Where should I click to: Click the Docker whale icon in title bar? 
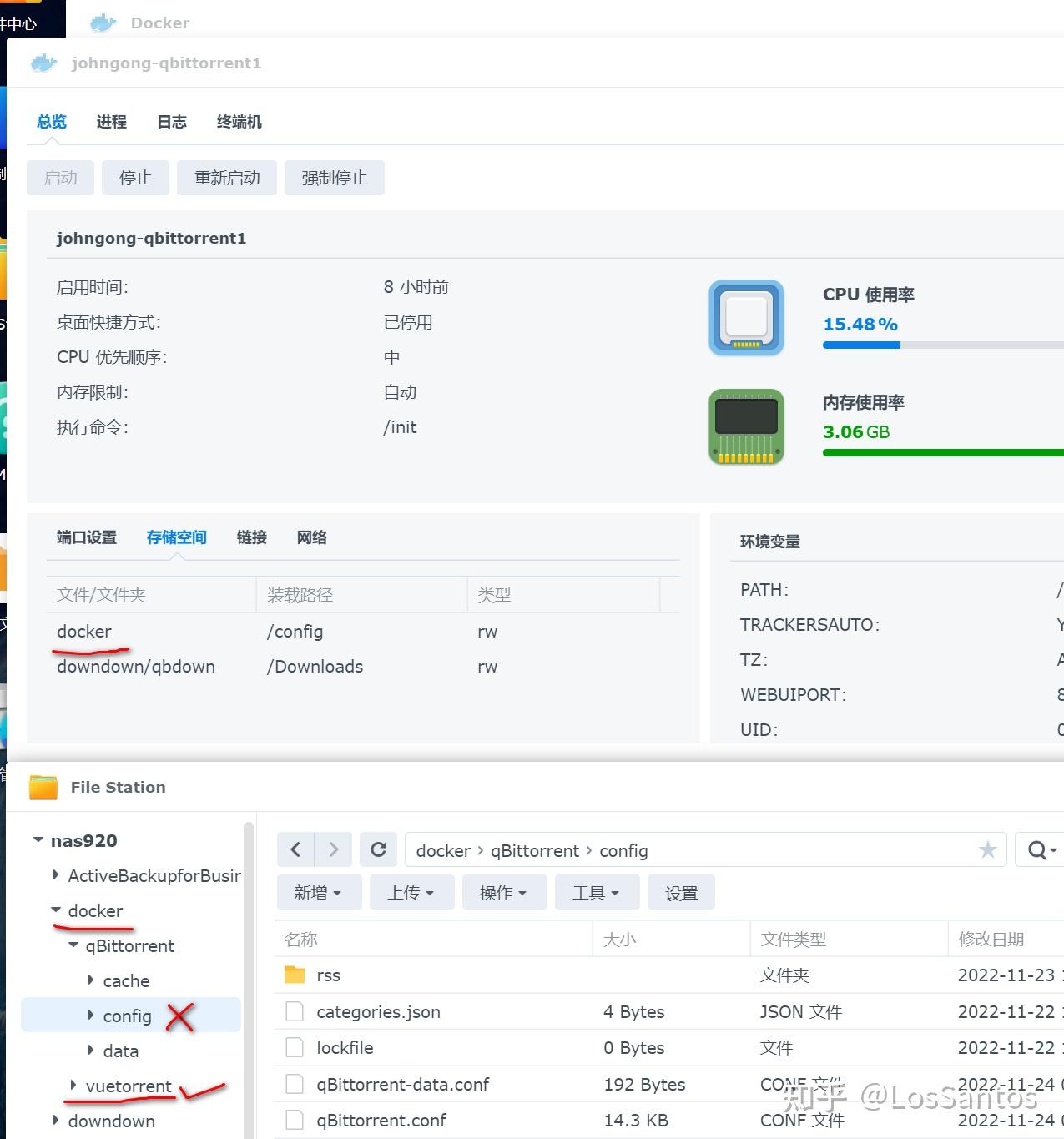pos(103,23)
